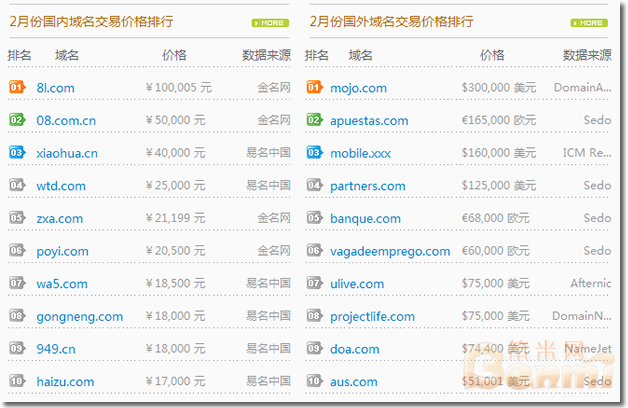Click the ¥100,005 元 price
Viewport: 628px width, 408px height.
pos(179,87)
